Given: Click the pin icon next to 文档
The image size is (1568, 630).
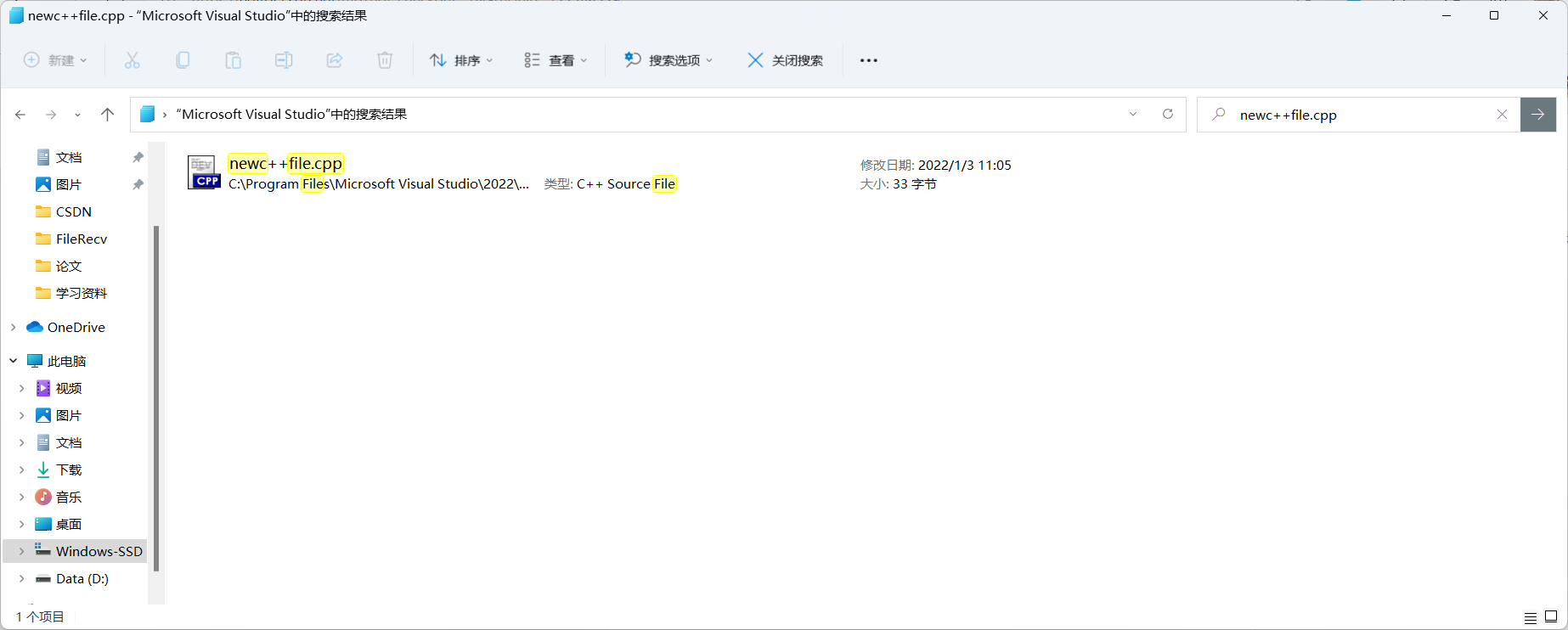Looking at the screenshot, I should (x=138, y=157).
